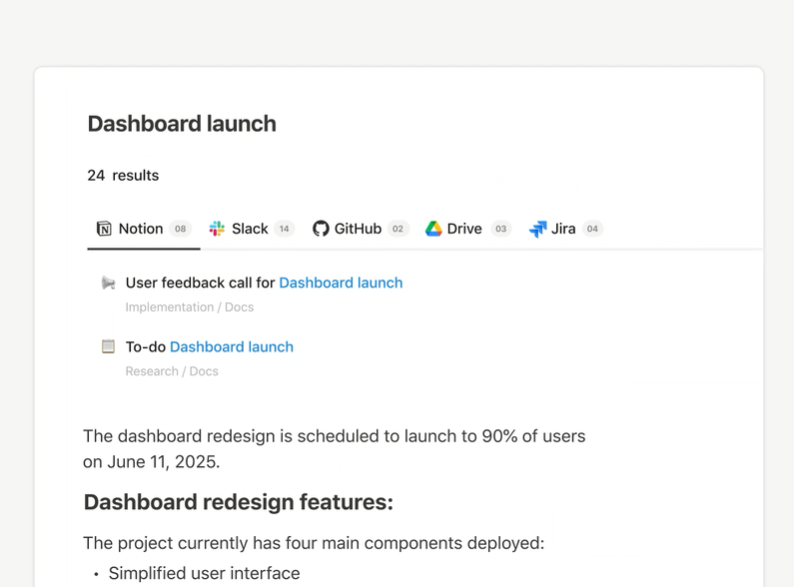The image size is (794, 587).
Task: Click the 08 count badge on Notion
Action: pyautogui.click(x=180, y=229)
